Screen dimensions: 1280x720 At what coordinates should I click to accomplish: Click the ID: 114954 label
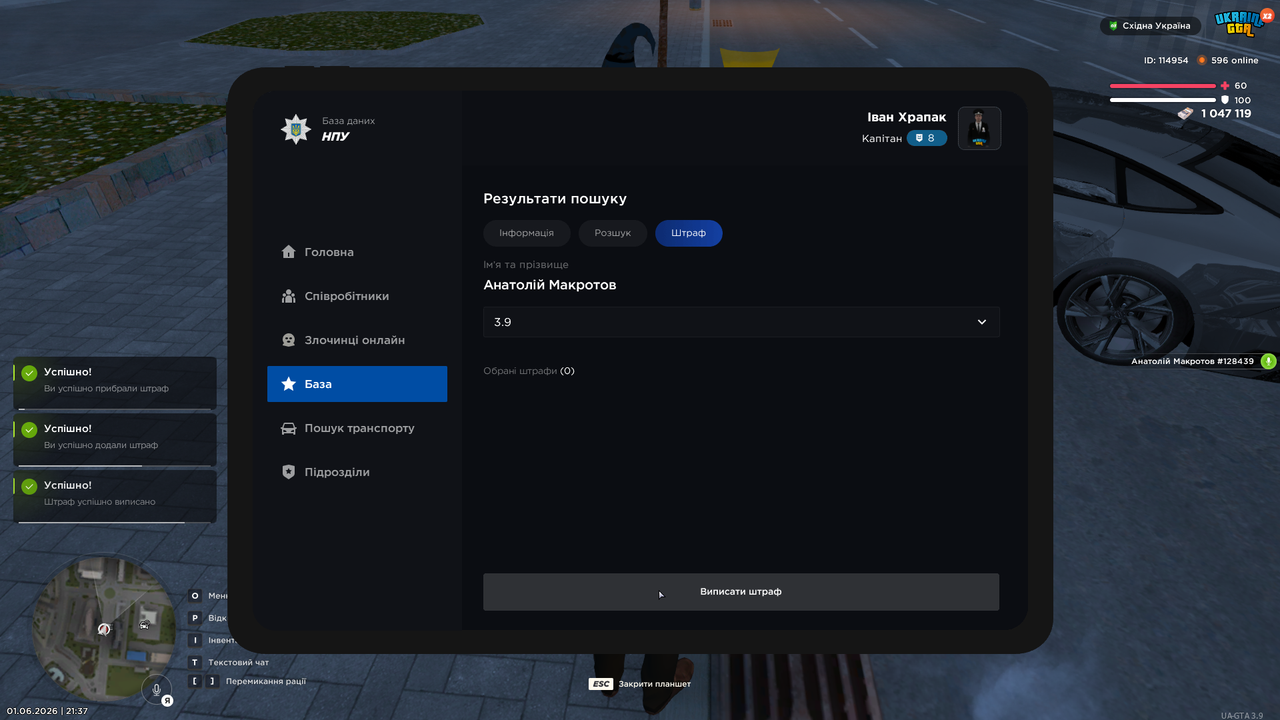pos(1166,60)
